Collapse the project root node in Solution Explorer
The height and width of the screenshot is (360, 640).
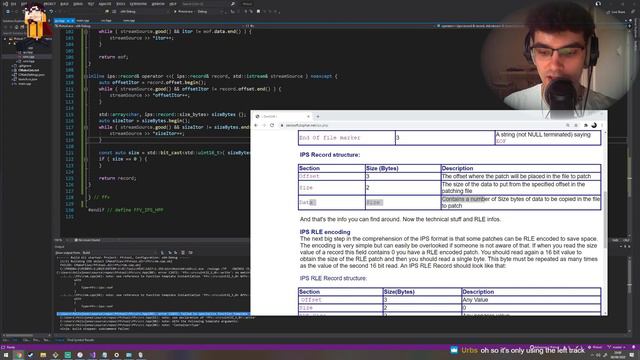[5, 39]
